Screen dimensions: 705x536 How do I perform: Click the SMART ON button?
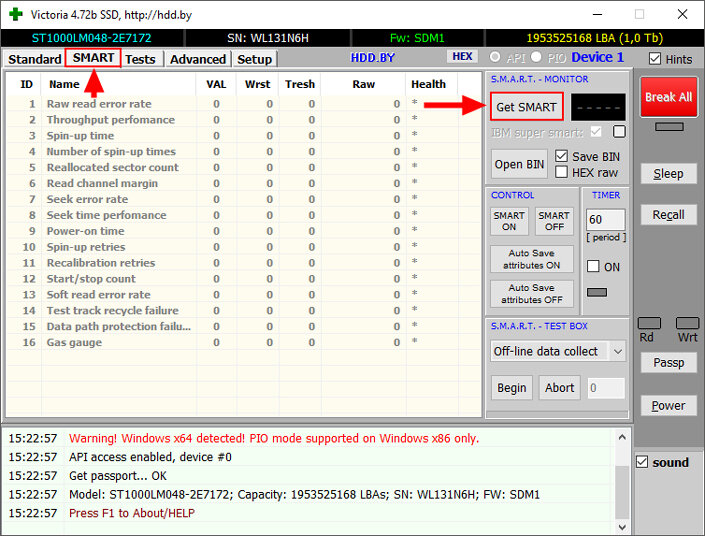pyautogui.click(x=509, y=221)
